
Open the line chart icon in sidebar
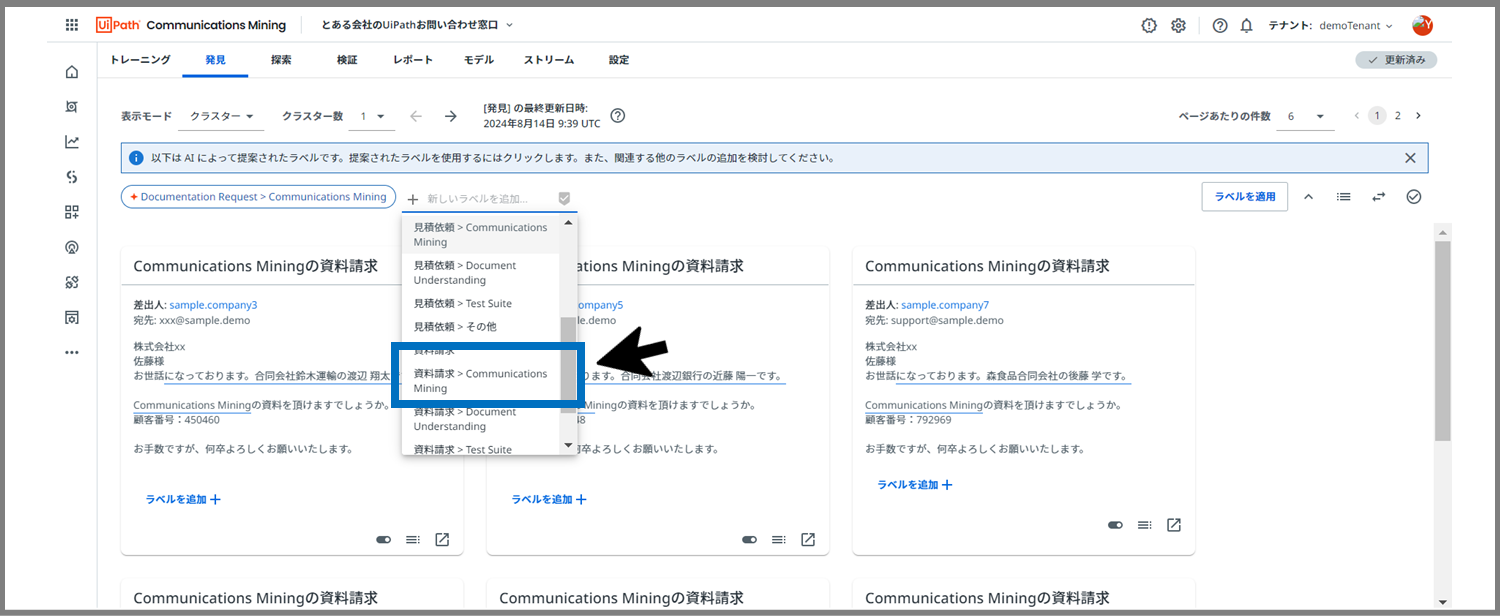click(72, 142)
